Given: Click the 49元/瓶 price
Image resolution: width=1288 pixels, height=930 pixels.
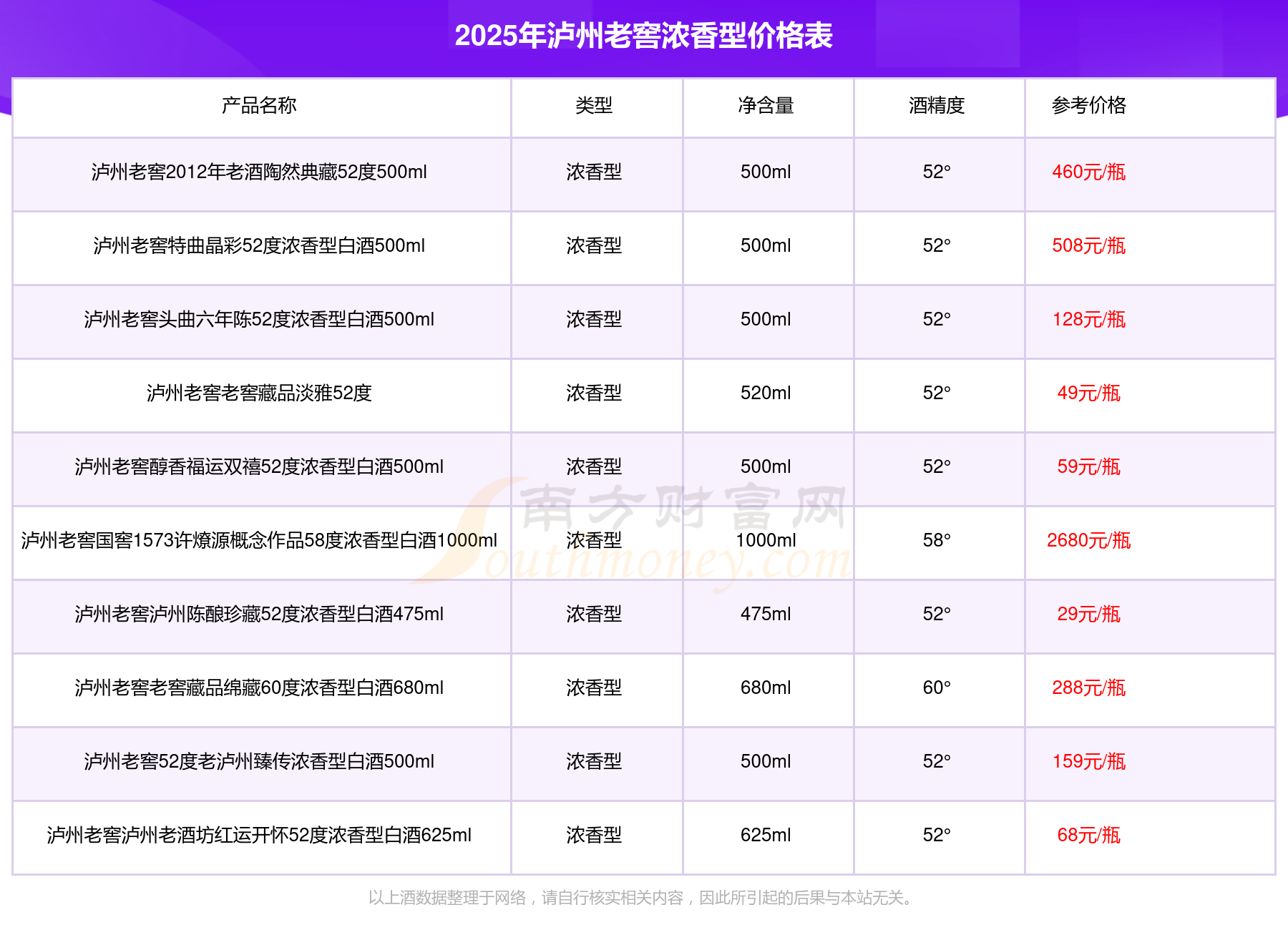Looking at the screenshot, I should click(1088, 393).
